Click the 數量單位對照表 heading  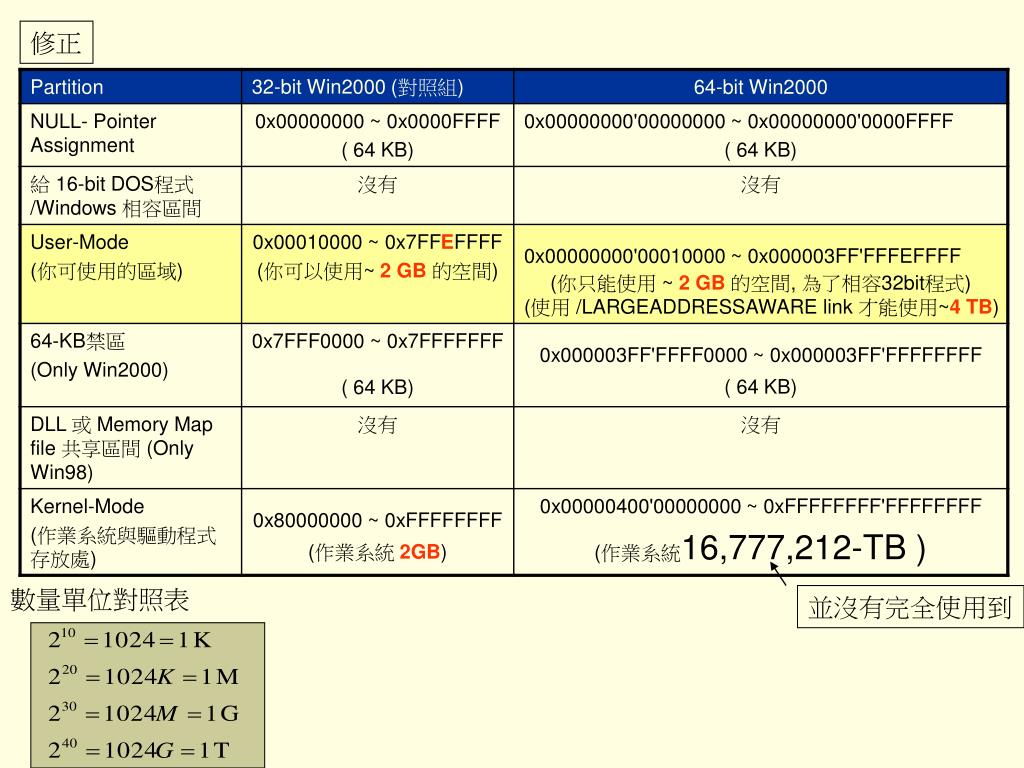coord(100,600)
